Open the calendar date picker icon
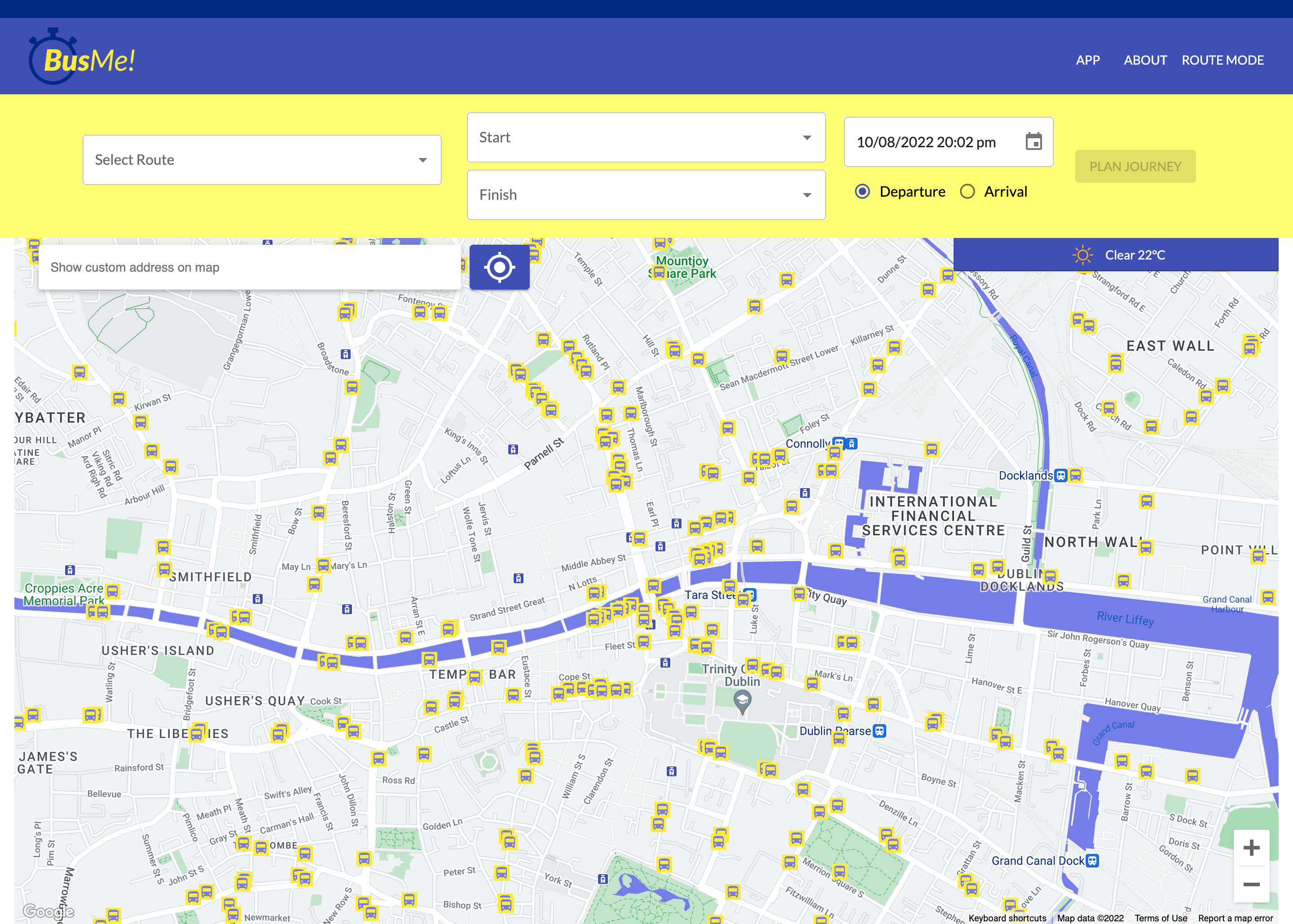1293x924 pixels. [1033, 142]
